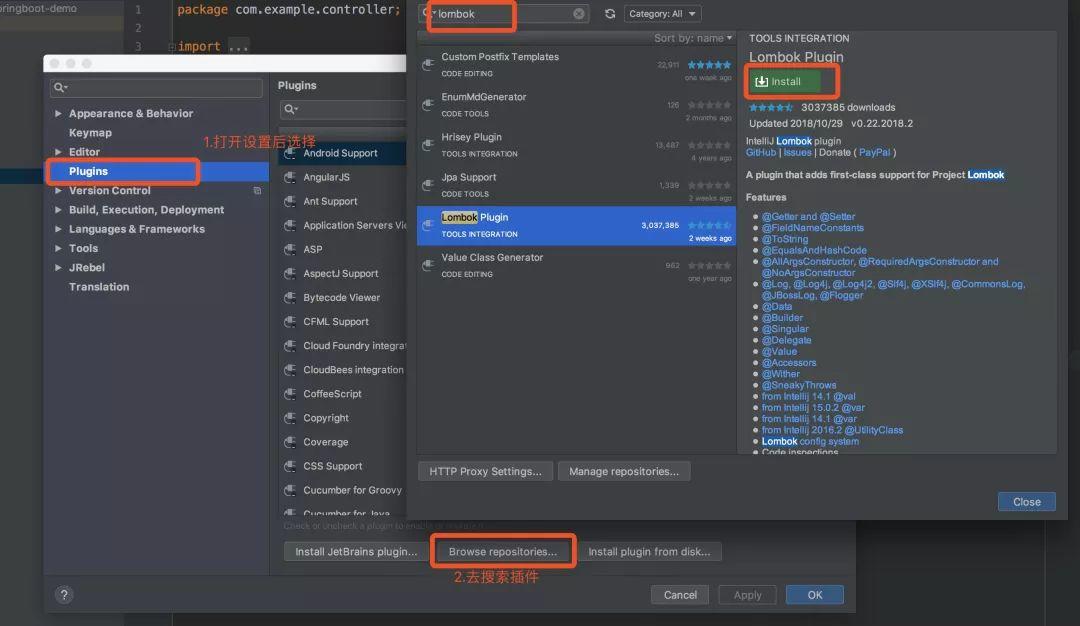1080x626 pixels.
Task: Click the Version Control project-scope icon
Action: [x=257, y=191]
